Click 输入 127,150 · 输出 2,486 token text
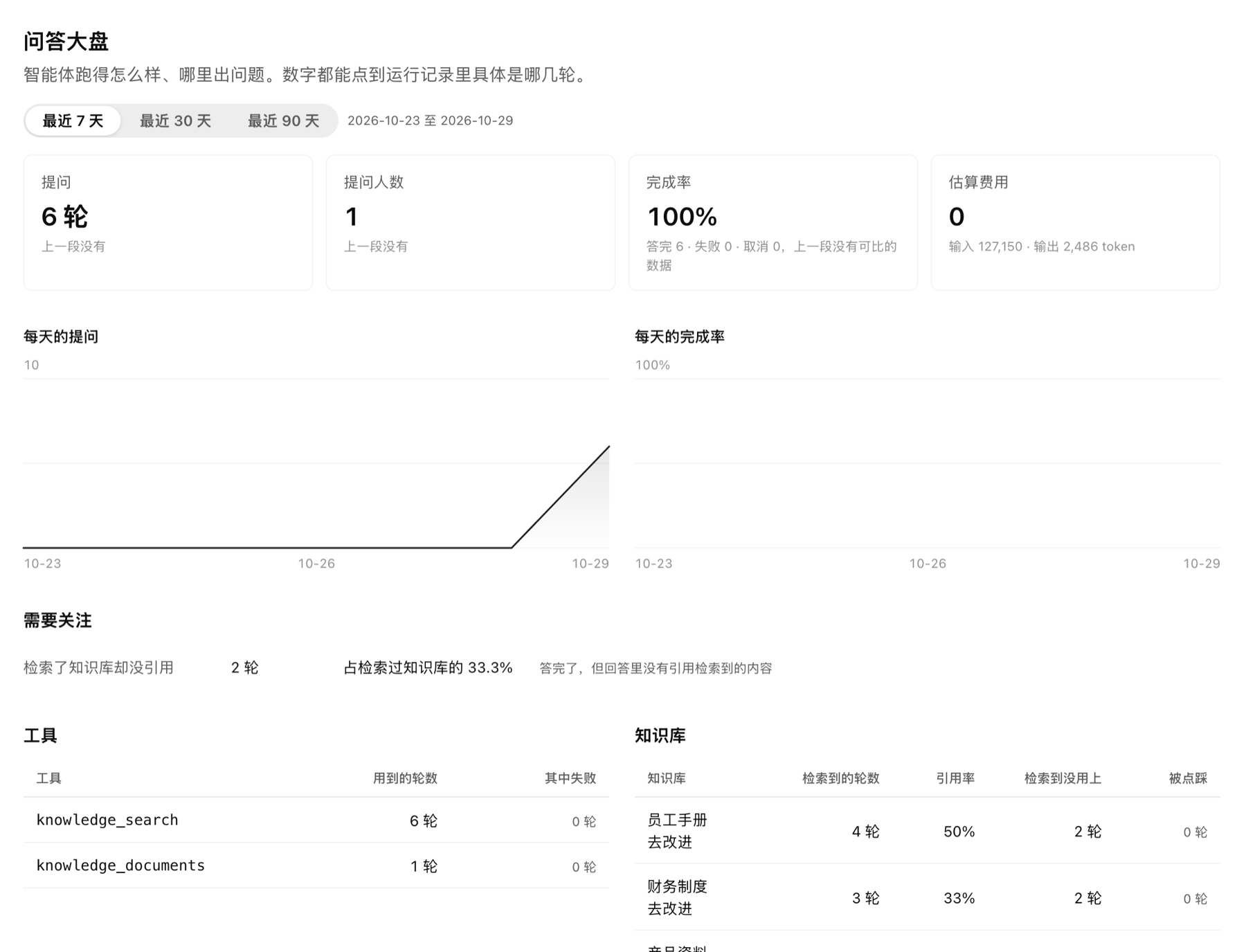 1042,246
